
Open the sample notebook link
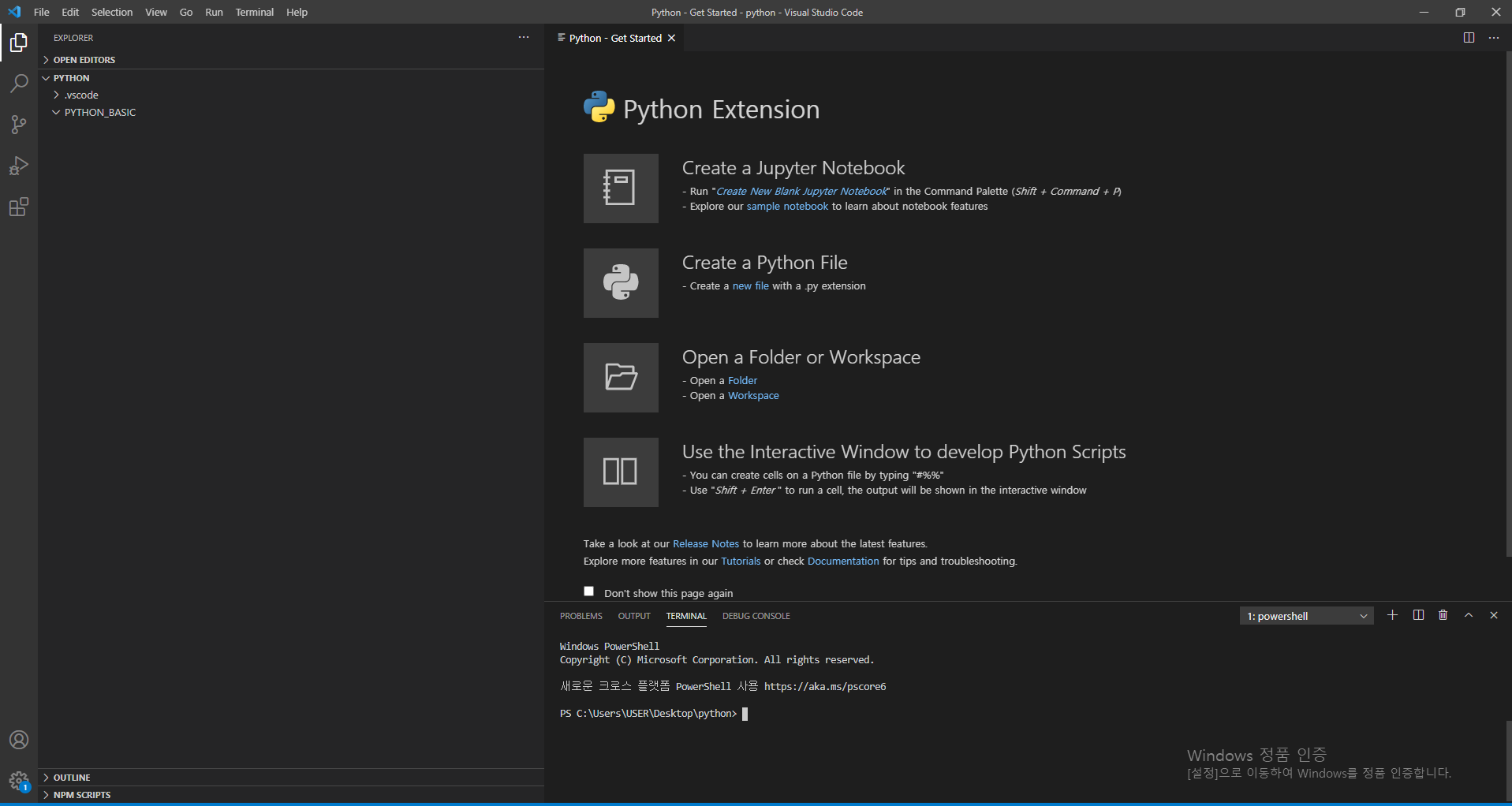click(x=787, y=206)
